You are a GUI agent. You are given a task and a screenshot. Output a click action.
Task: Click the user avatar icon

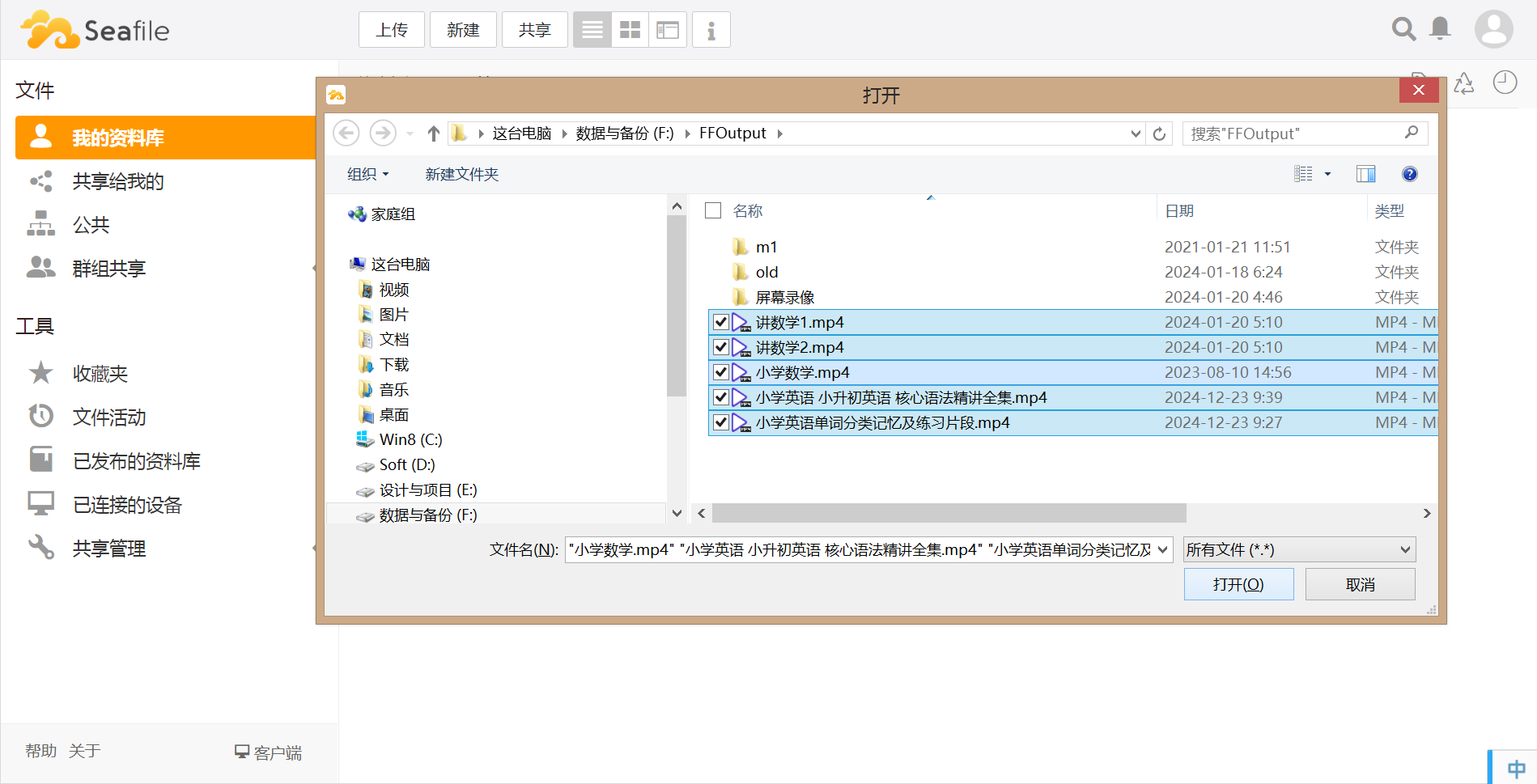point(1493,30)
